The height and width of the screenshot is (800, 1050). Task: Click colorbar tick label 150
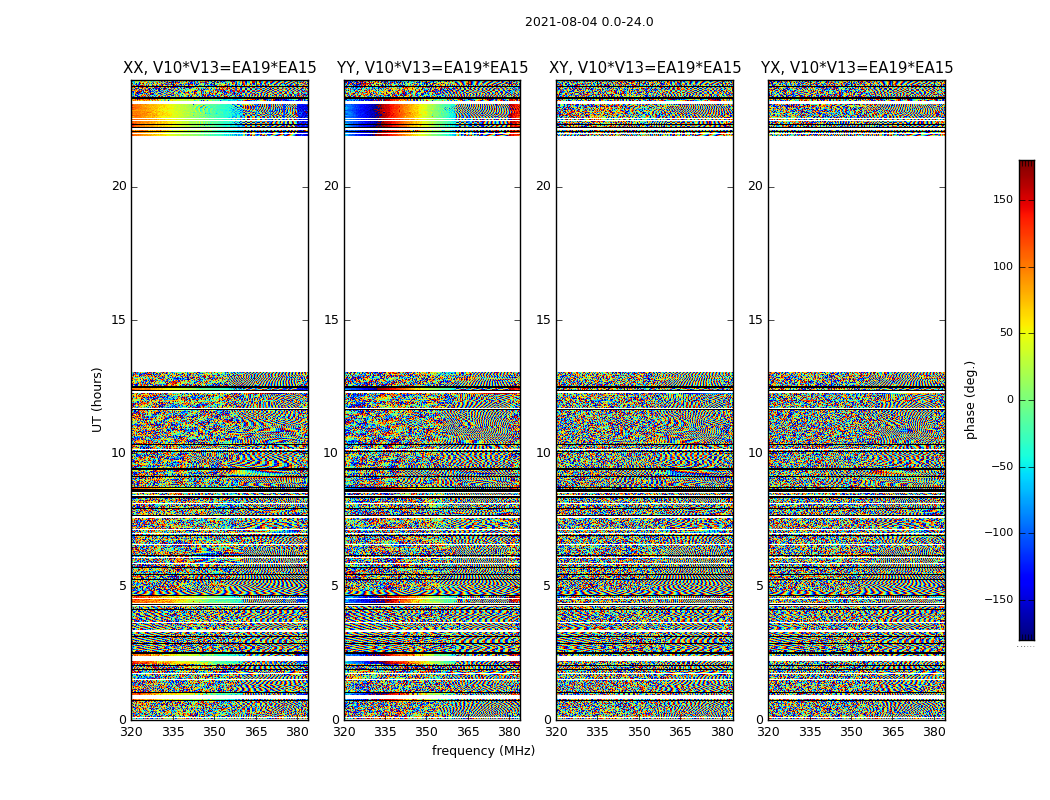click(1003, 199)
